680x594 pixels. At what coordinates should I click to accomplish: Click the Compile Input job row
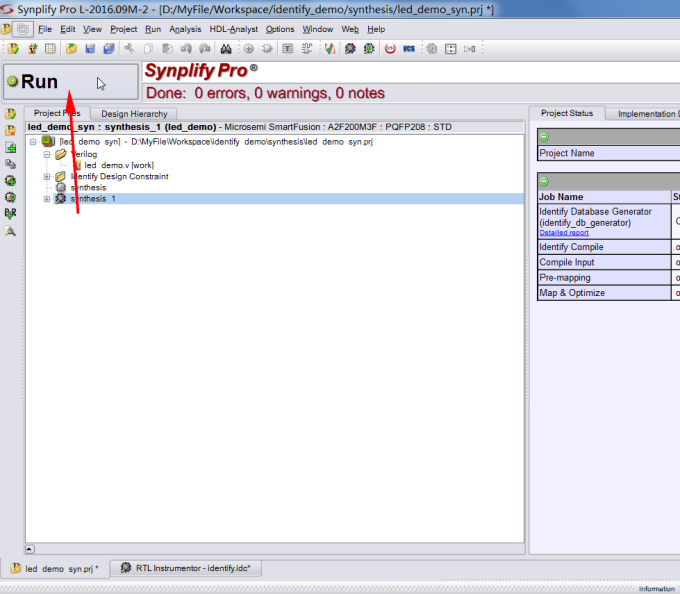pos(604,262)
